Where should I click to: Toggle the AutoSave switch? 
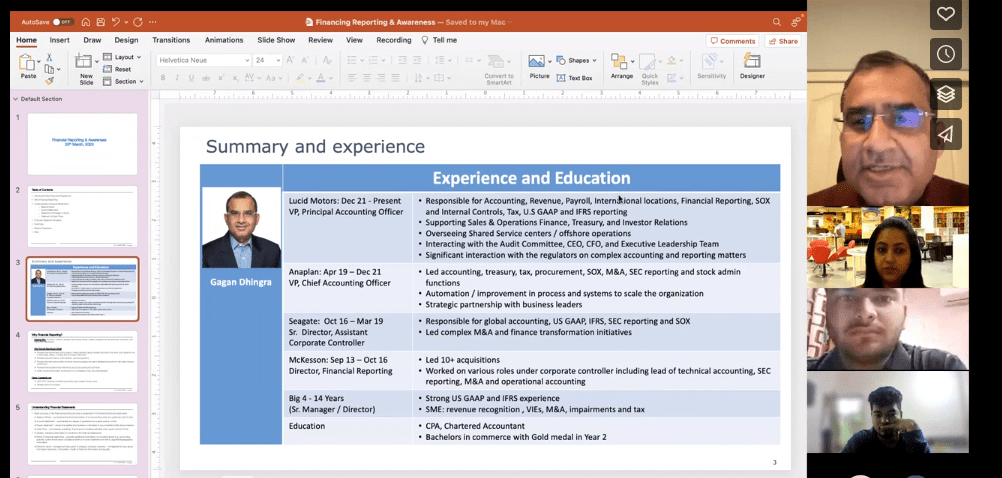coord(63,22)
